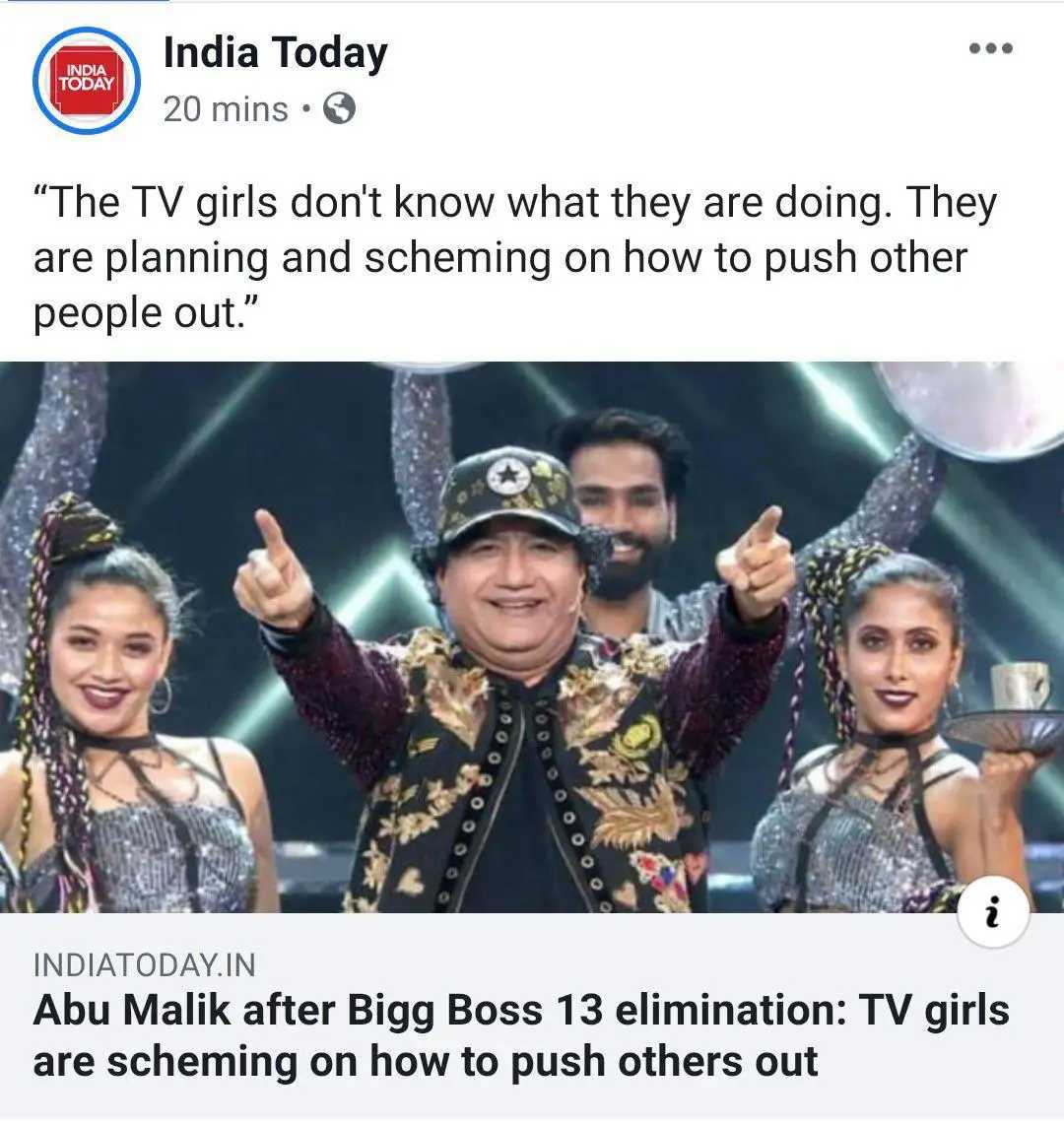
Task: Click the globe public audience icon
Action: point(339,109)
